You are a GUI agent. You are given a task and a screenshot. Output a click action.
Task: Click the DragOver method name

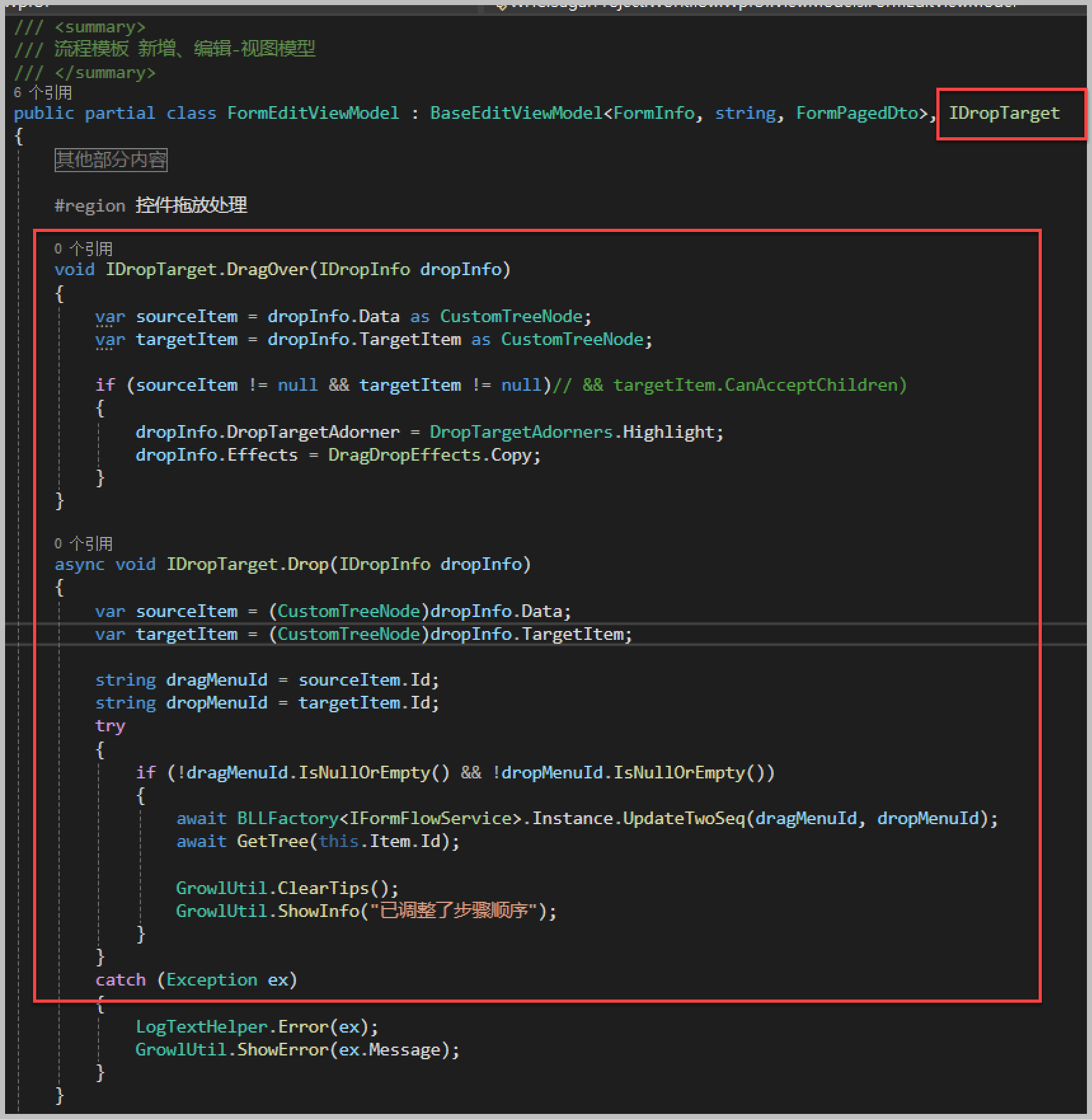(267, 269)
